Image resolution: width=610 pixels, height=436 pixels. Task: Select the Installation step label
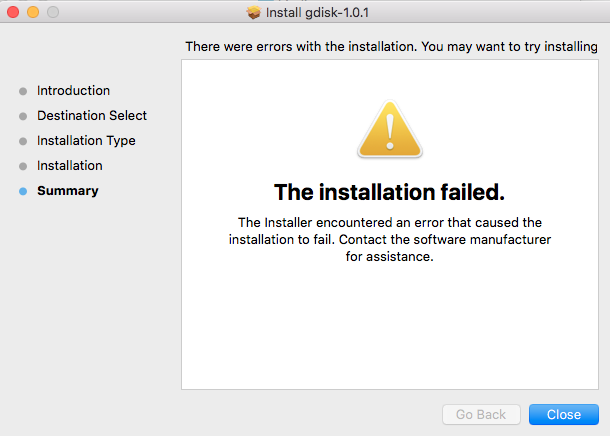pos(69,165)
